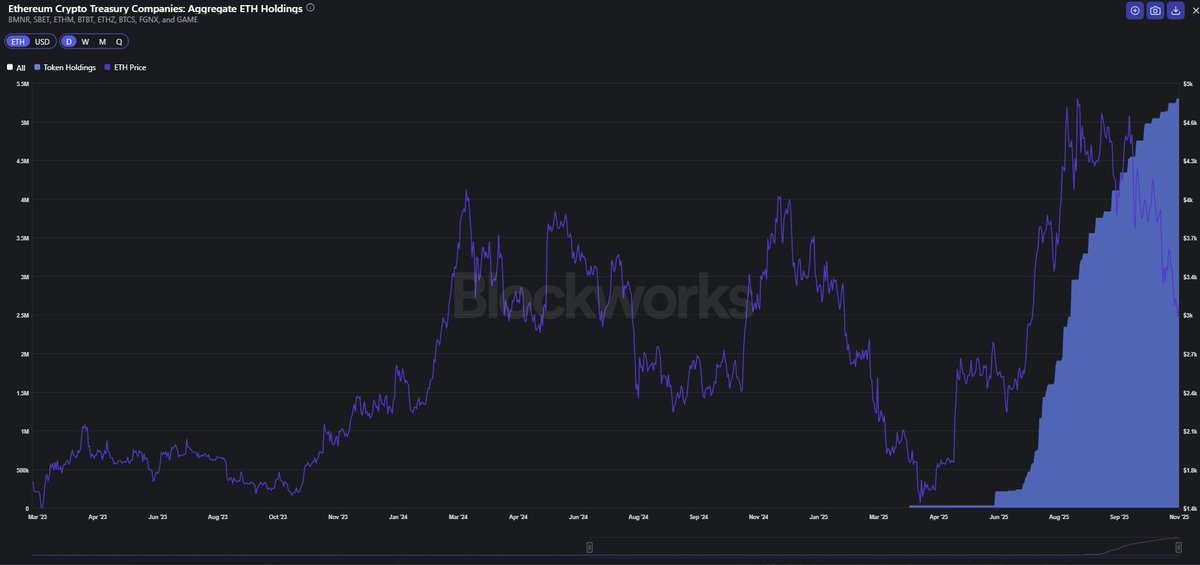Viewport: 1200px width, 565px height.
Task: Click the 500k left axis label
Action: click(x=21, y=469)
